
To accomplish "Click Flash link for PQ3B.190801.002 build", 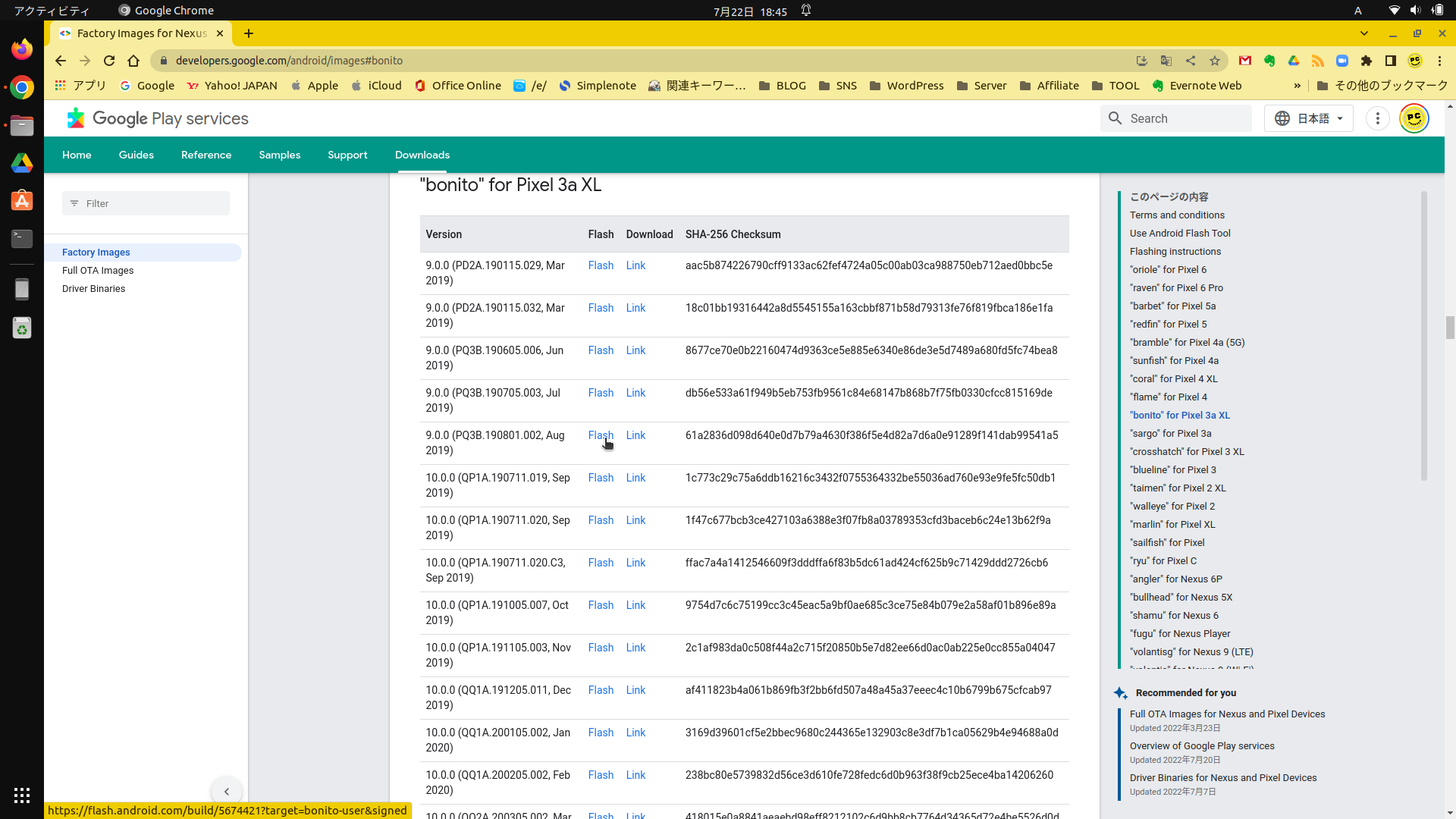I will point(600,435).
